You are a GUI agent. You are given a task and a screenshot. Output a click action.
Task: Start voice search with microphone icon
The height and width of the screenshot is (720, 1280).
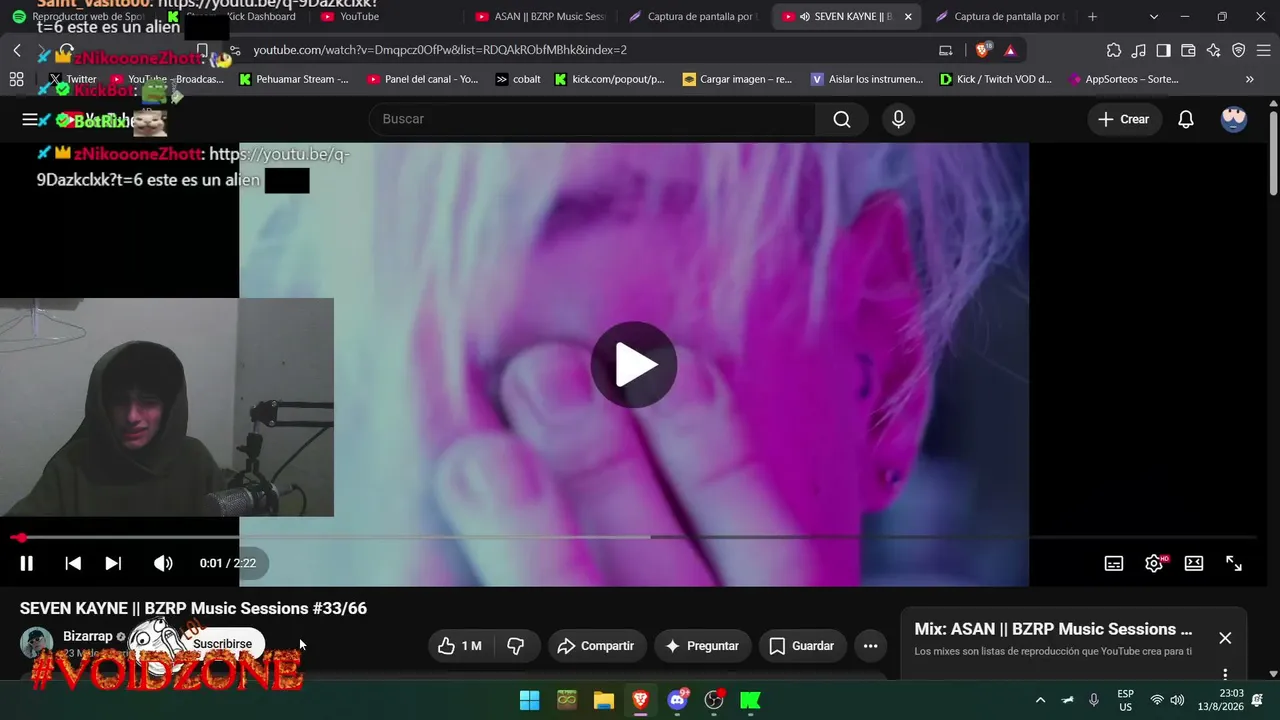[x=898, y=119]
